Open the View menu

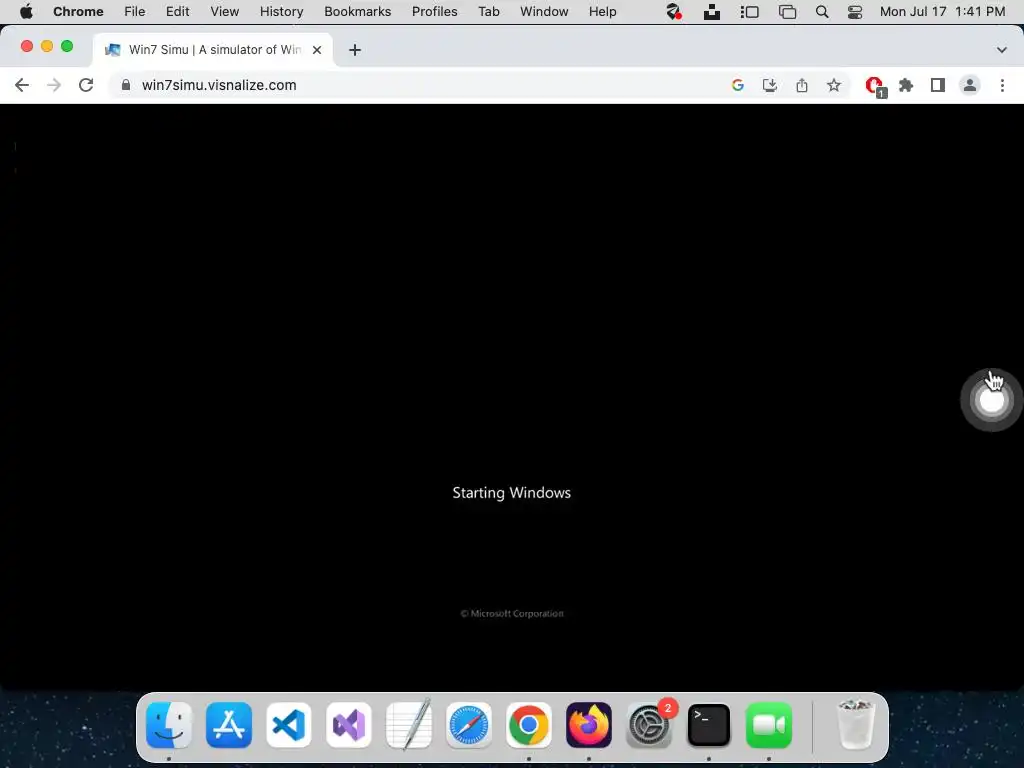225,12
